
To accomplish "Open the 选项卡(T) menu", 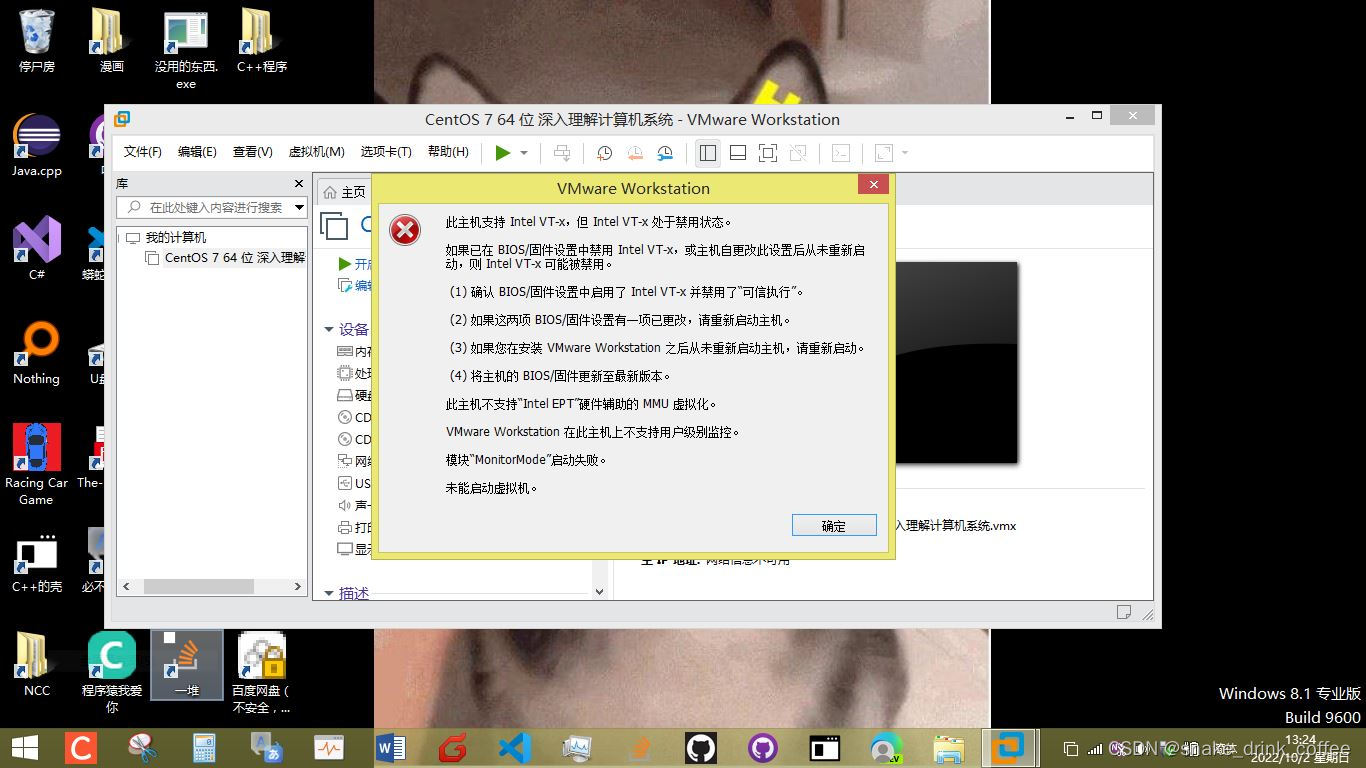I will [x=386, y=152].
